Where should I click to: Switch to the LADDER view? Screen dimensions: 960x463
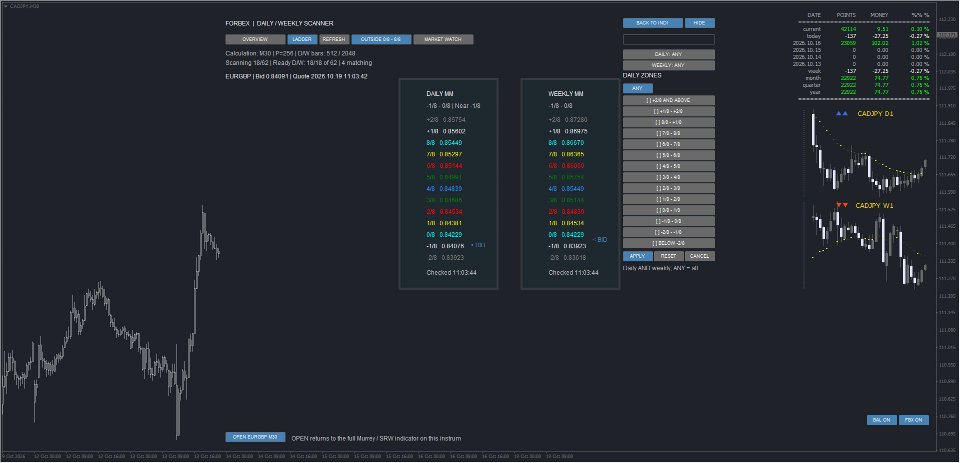[x=302, y=39]
